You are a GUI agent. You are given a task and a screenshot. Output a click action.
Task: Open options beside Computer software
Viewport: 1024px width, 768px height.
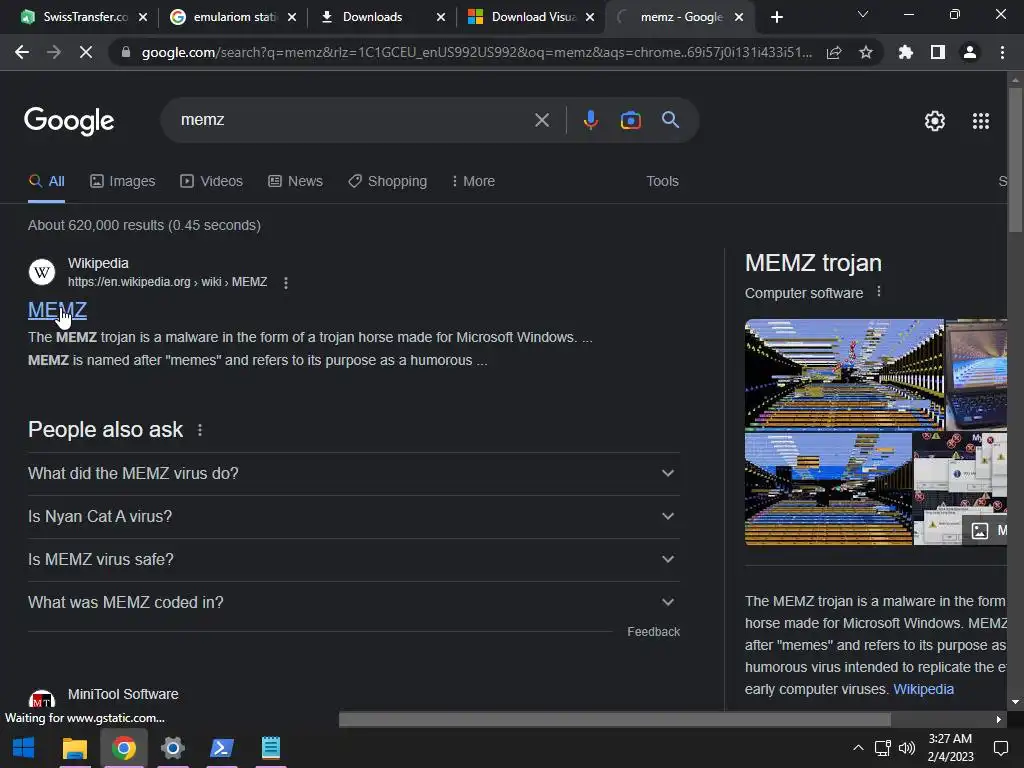(879, 291)
